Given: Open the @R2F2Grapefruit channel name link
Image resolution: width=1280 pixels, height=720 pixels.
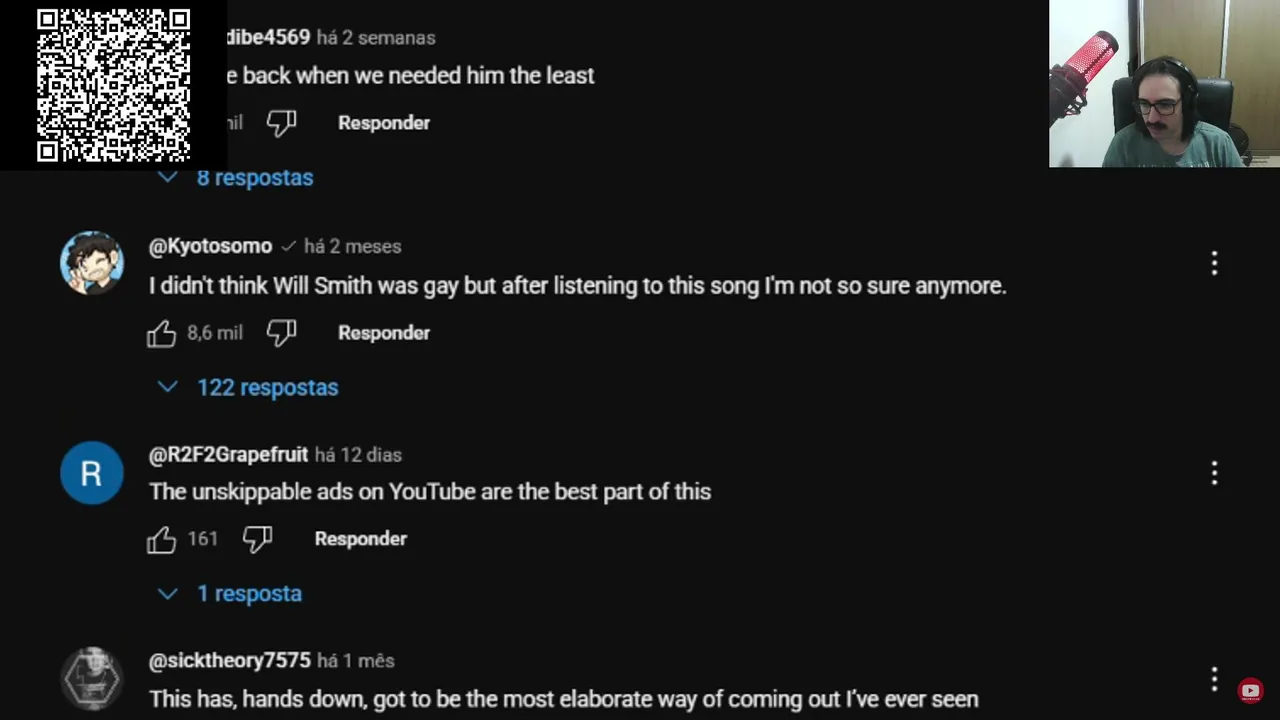Looking at the screenshot, I should (x=228, y=455).
